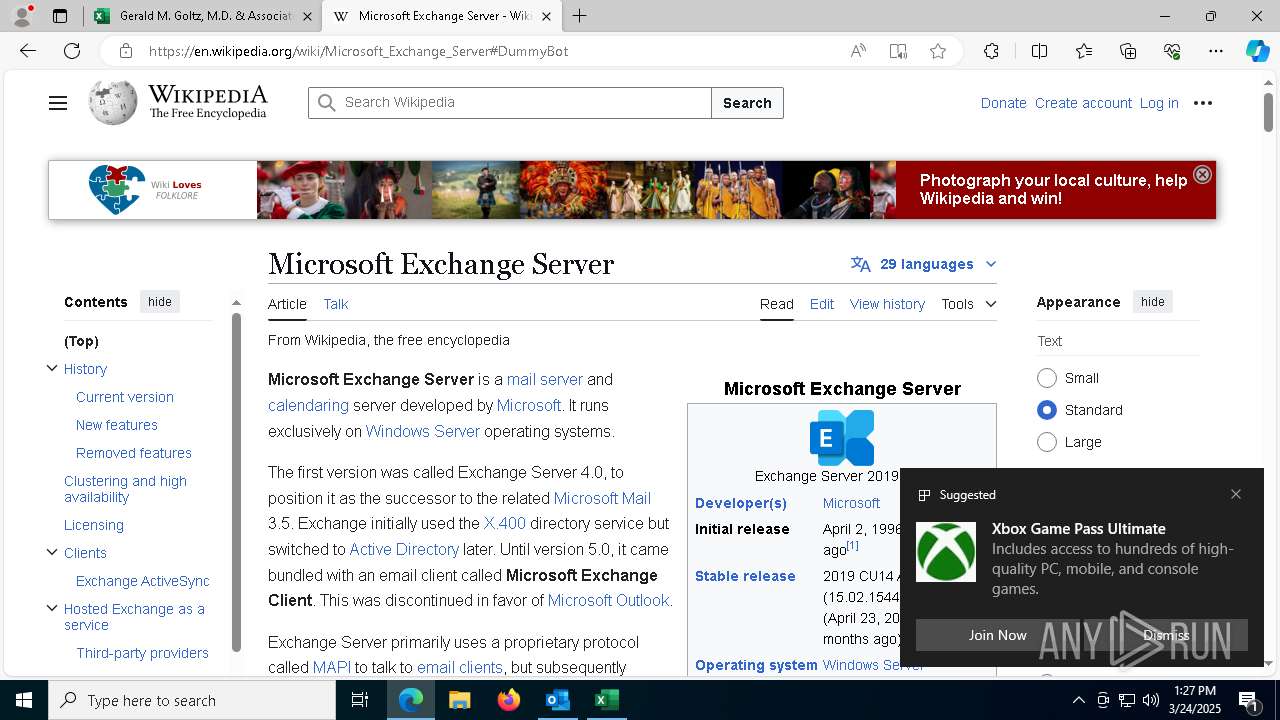This screenshot has width=1280, height=720.
Task: Switch to the Talk tab
Action: pyautogui.click(x=336, y=304)
